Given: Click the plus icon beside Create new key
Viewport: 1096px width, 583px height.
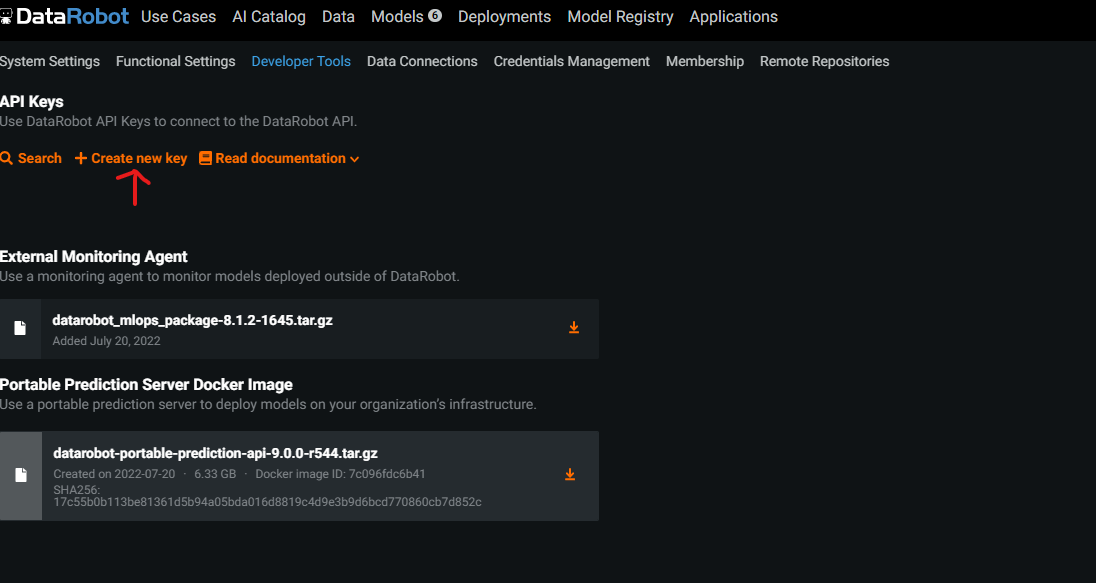Looking at the screenshot, I should click(80, 158).
